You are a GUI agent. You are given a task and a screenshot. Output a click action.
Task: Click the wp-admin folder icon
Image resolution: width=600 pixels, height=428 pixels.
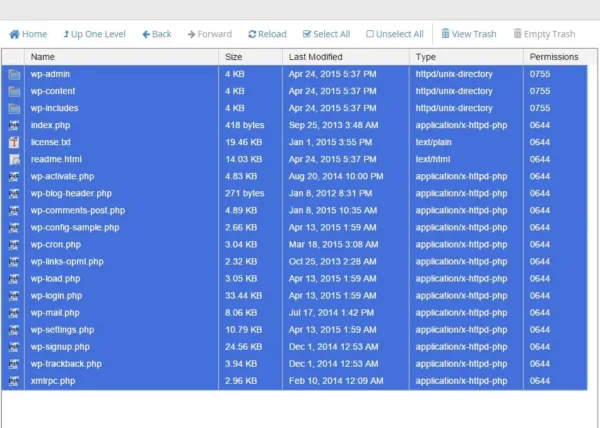pos(14,74)
